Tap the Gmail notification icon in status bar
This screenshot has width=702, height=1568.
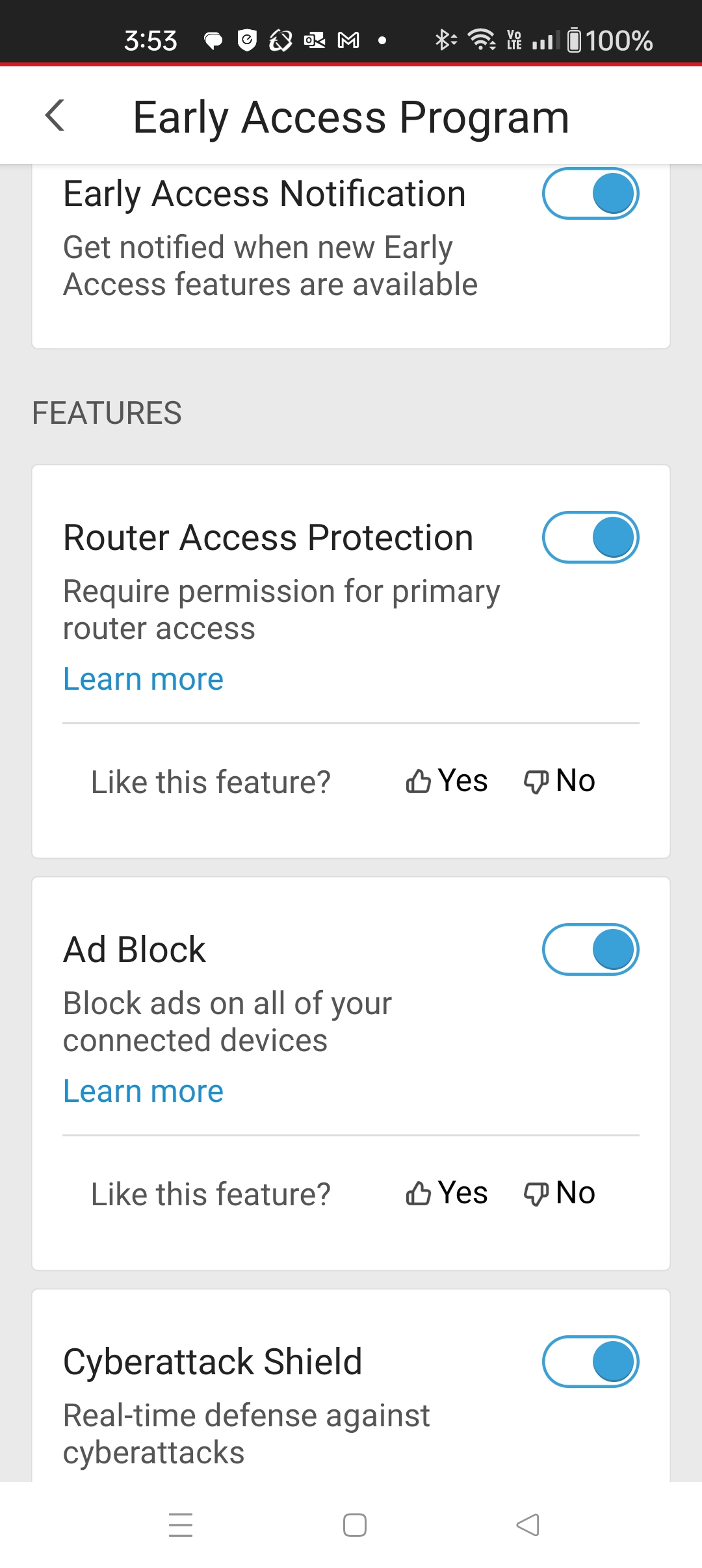pos(348,41)
